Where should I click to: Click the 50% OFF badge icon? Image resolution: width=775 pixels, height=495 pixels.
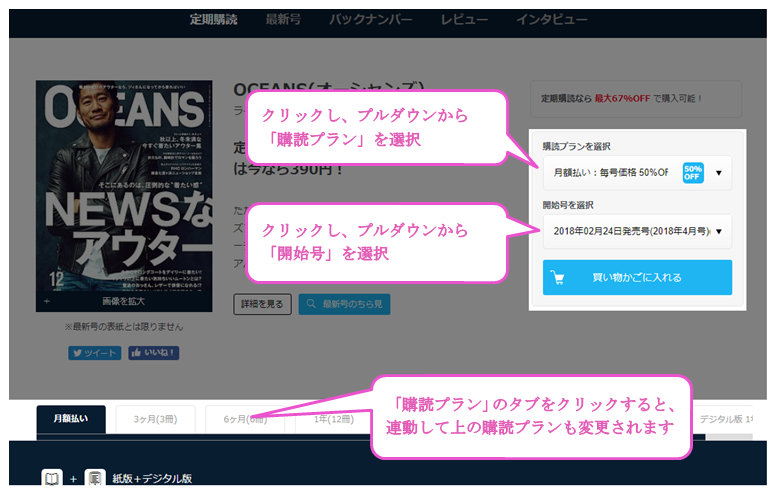point(693,173)
